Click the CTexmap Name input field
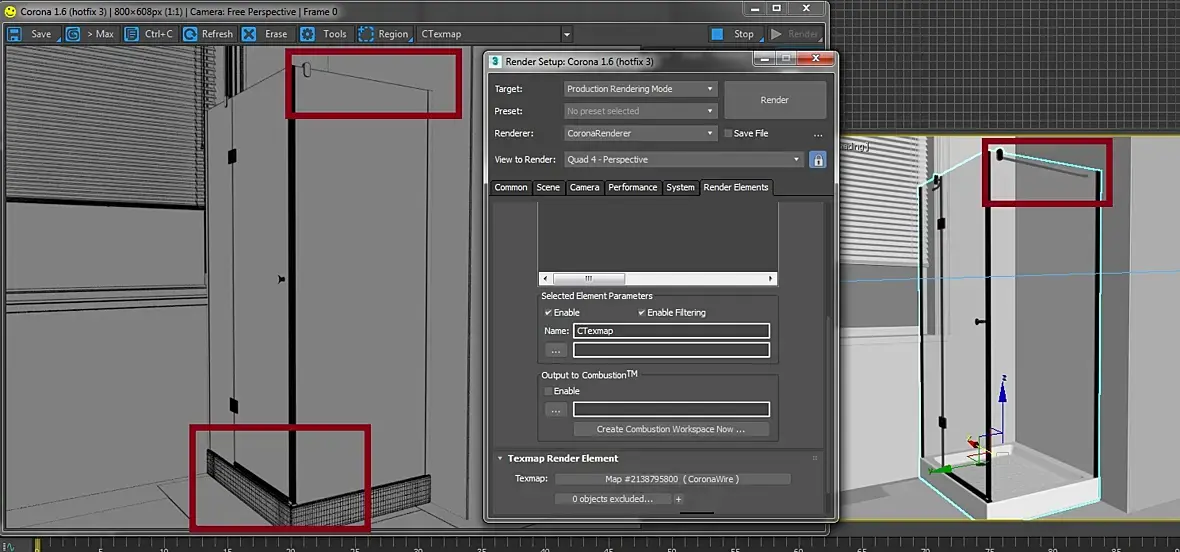 671,331
